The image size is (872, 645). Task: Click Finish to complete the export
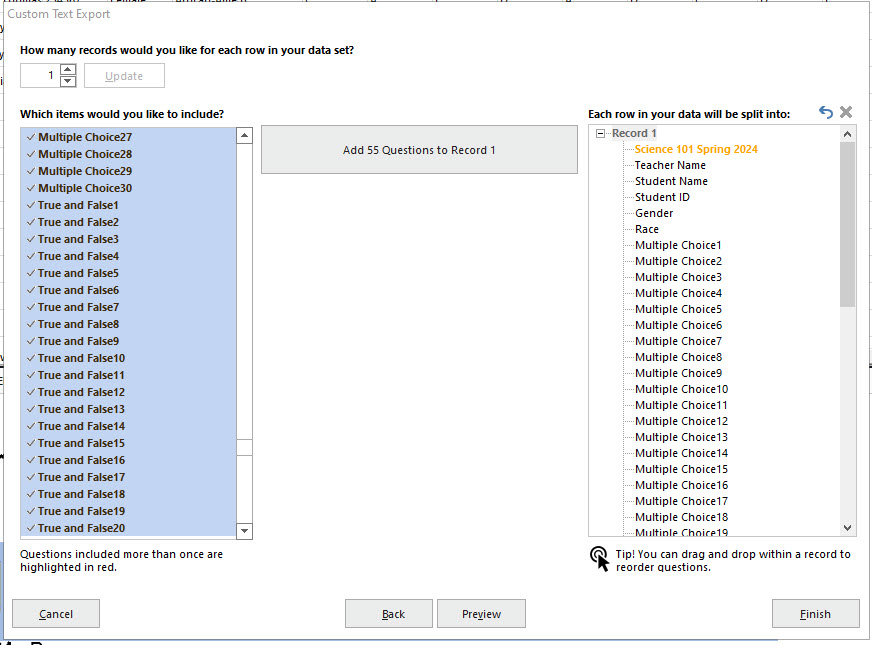coord(815,613)
